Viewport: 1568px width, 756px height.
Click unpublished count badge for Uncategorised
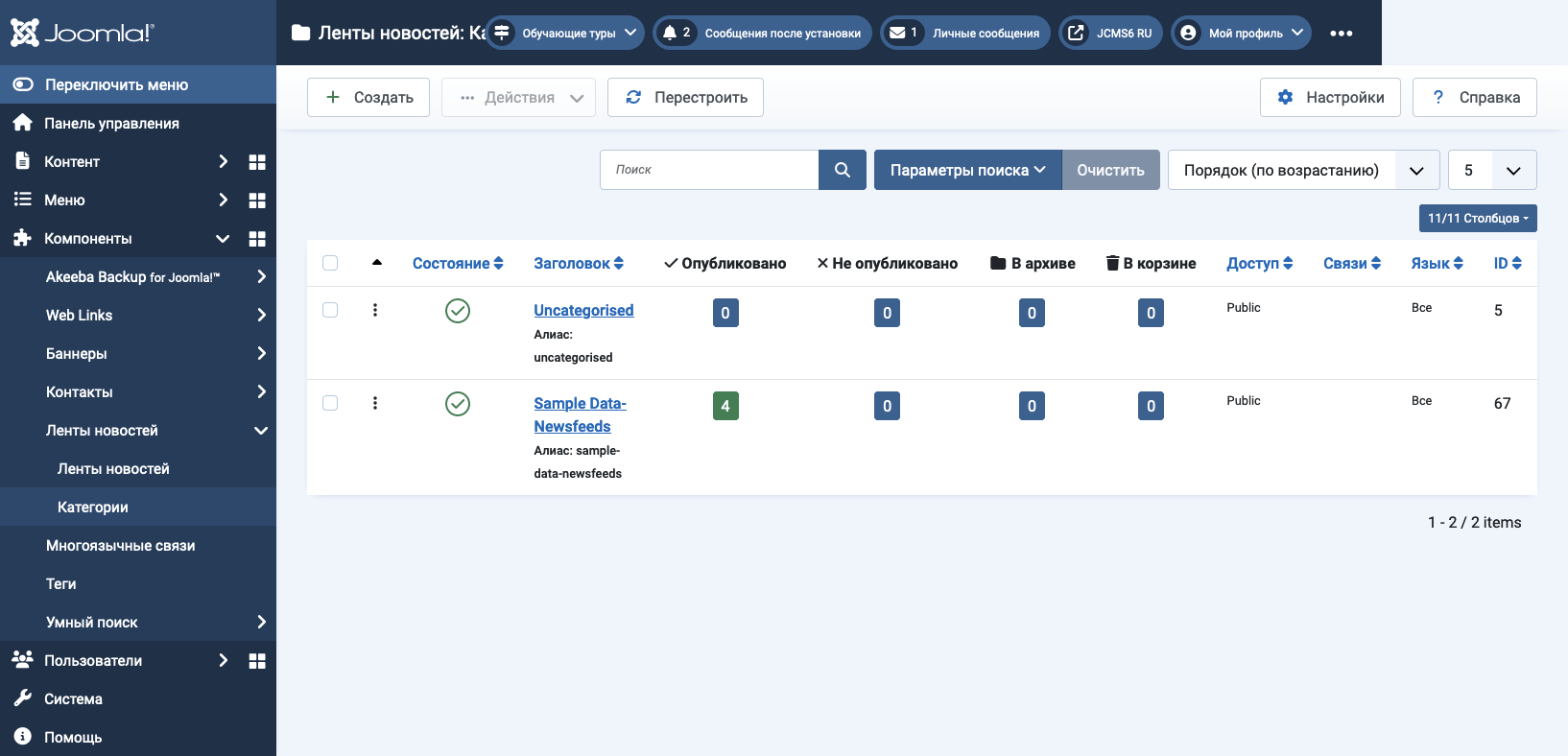887,313
